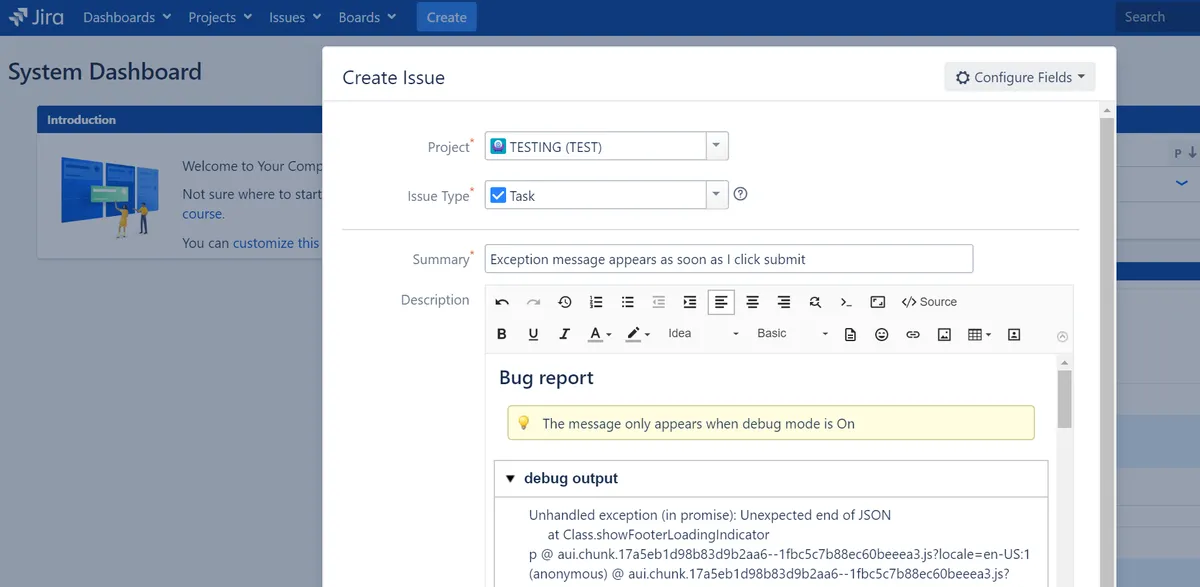Open the Configure Fields menu

(1020, 77)
